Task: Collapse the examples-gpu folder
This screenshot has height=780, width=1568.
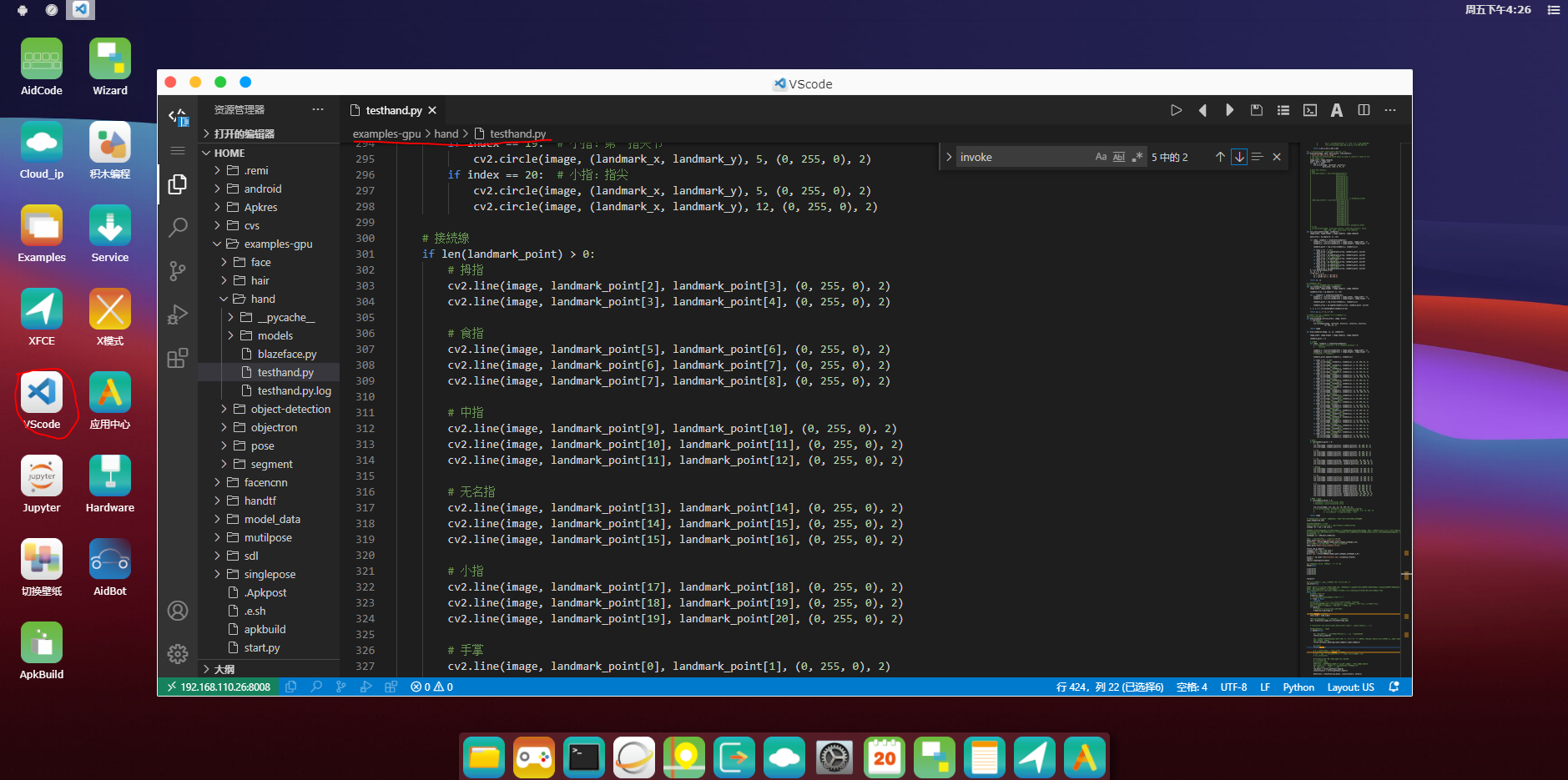Action: (x=269, y=244)
